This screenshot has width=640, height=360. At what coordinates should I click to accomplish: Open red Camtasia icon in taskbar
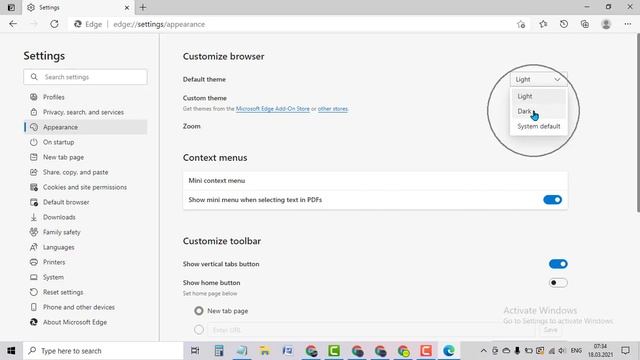click(426, 351)
